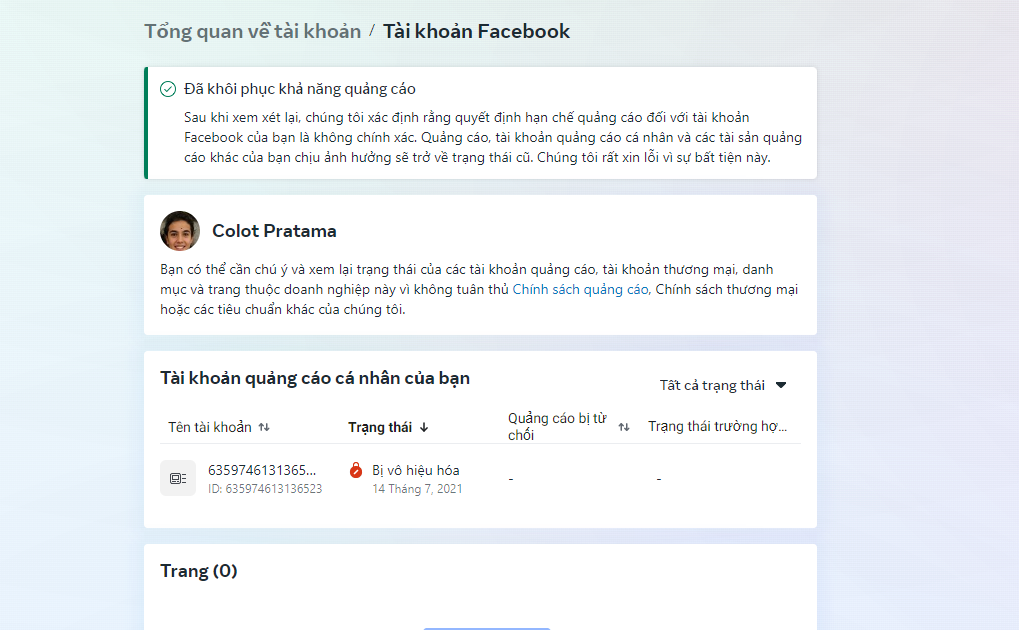Click Colot Pratama's profile picture

click(x=180, y=231)
